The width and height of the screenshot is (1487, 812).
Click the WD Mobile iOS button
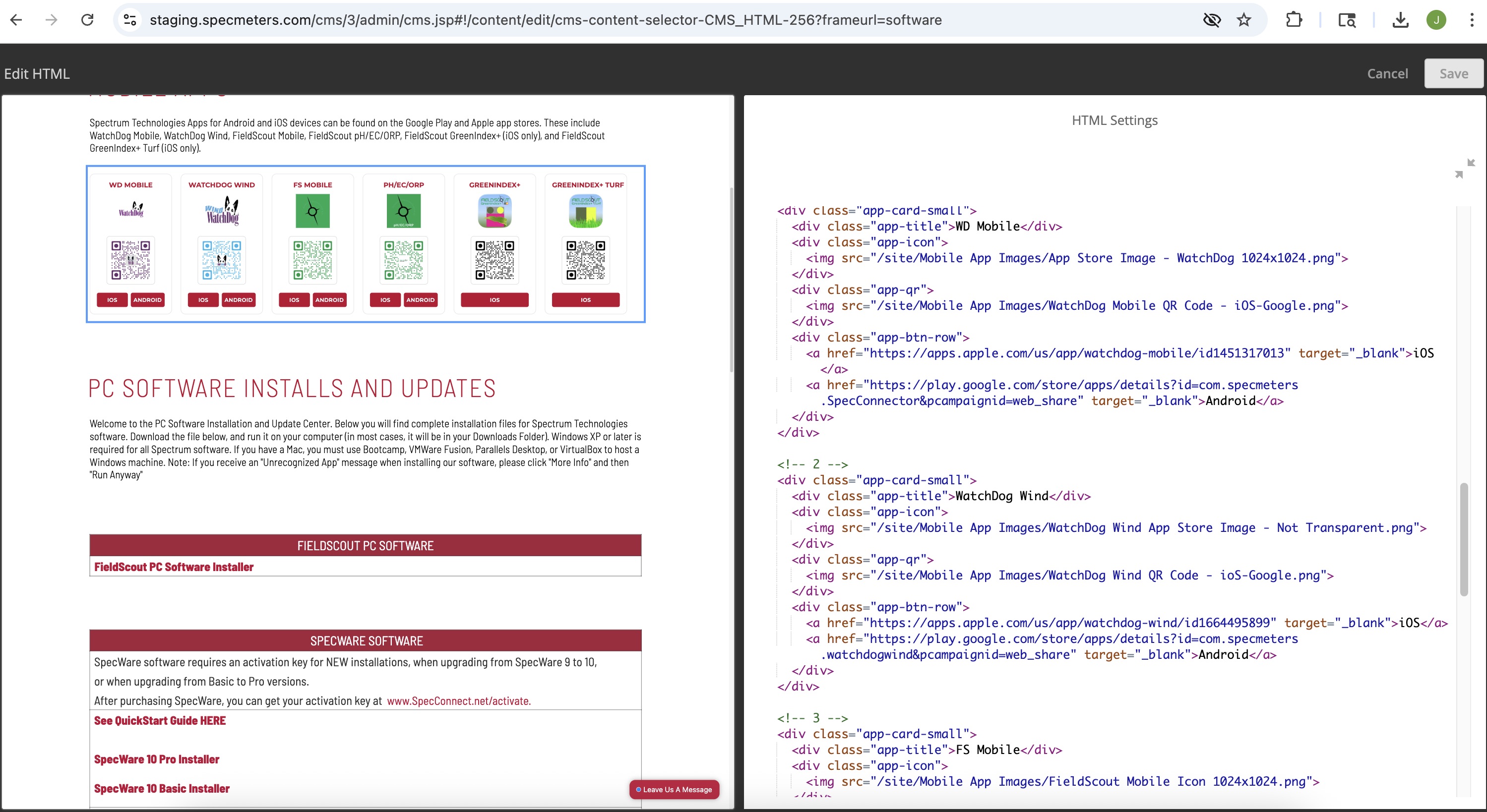pos(112,299)
